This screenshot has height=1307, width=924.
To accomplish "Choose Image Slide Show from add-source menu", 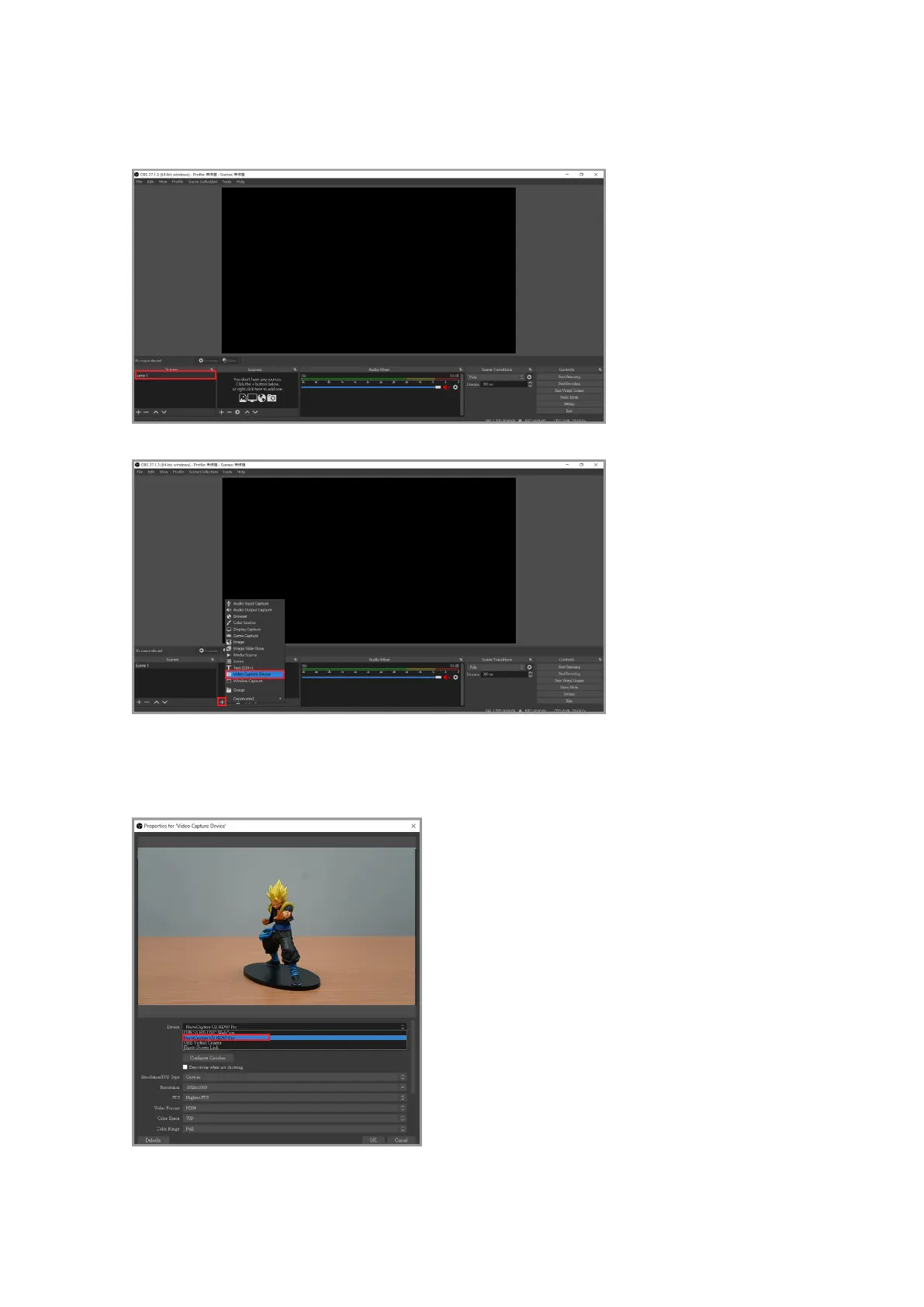I will coord(254,648).
